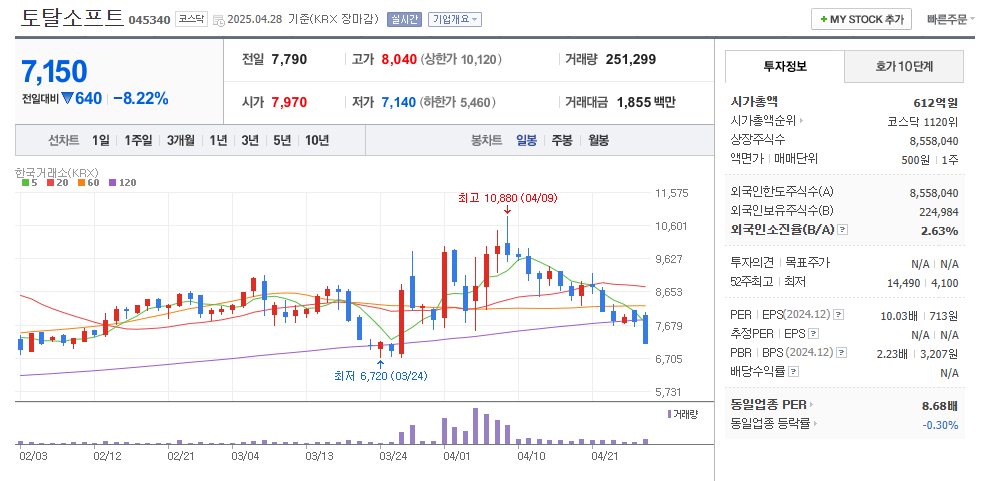Click the 최저 6,720 (03/24) chart marker
Image resolution: width=995 pixels, height=481 pixels.
point(381,376)
